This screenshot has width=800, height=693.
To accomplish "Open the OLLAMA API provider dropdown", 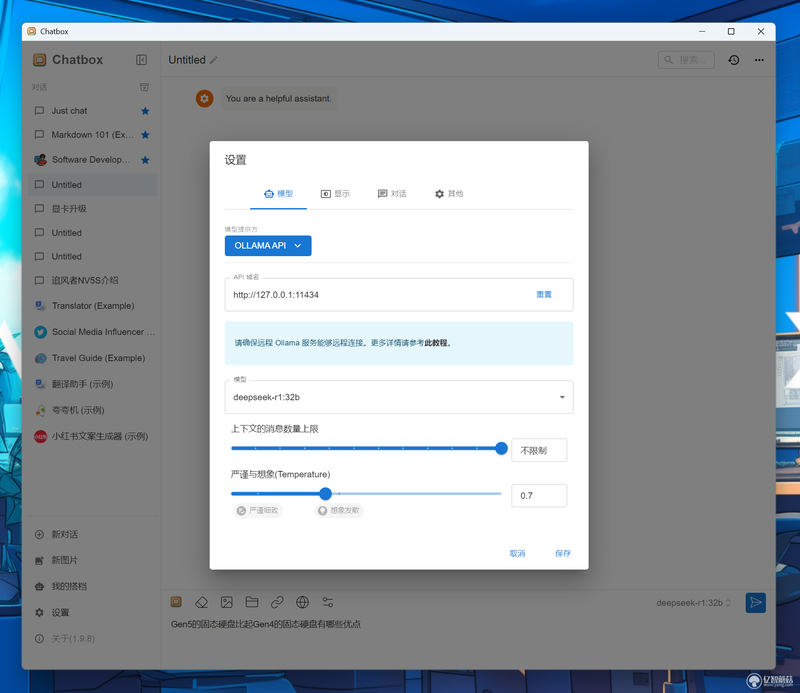I will 268,245.
